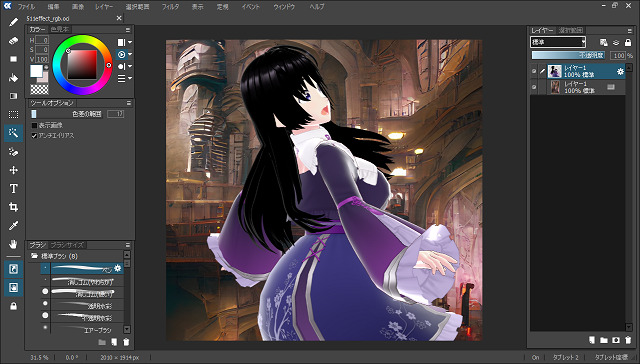Screen dimensions: 640x364
Task: Close the S1seffect_rgb document tab
Action: point(119,18)
